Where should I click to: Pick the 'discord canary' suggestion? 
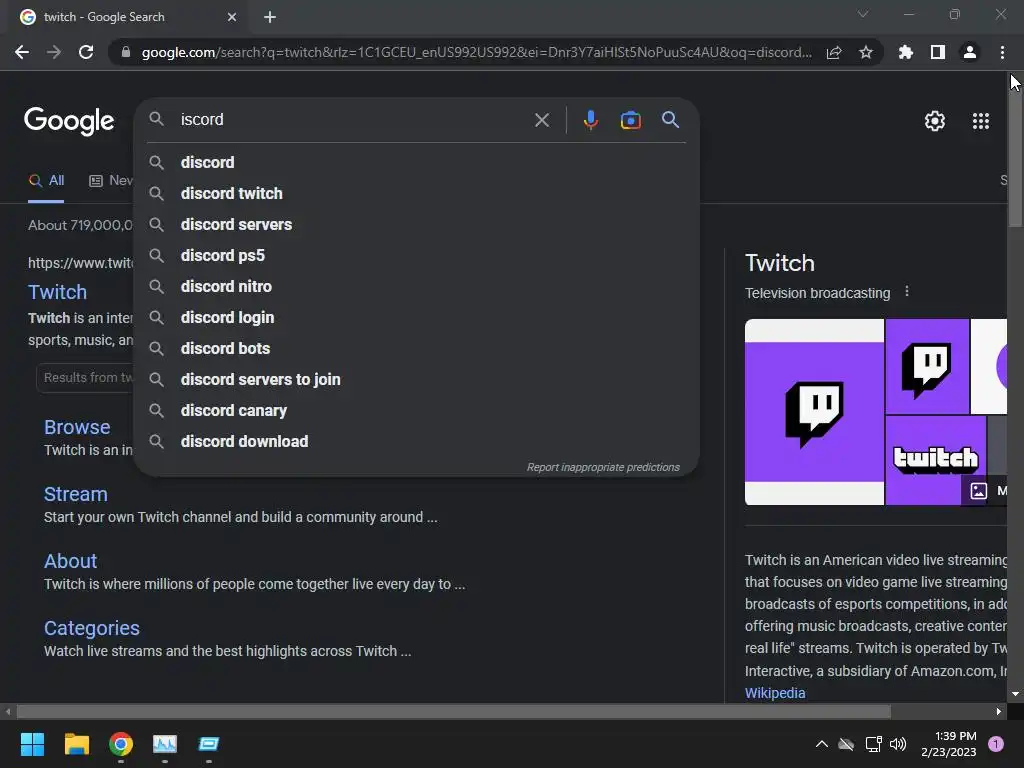[x=417, y=411]
